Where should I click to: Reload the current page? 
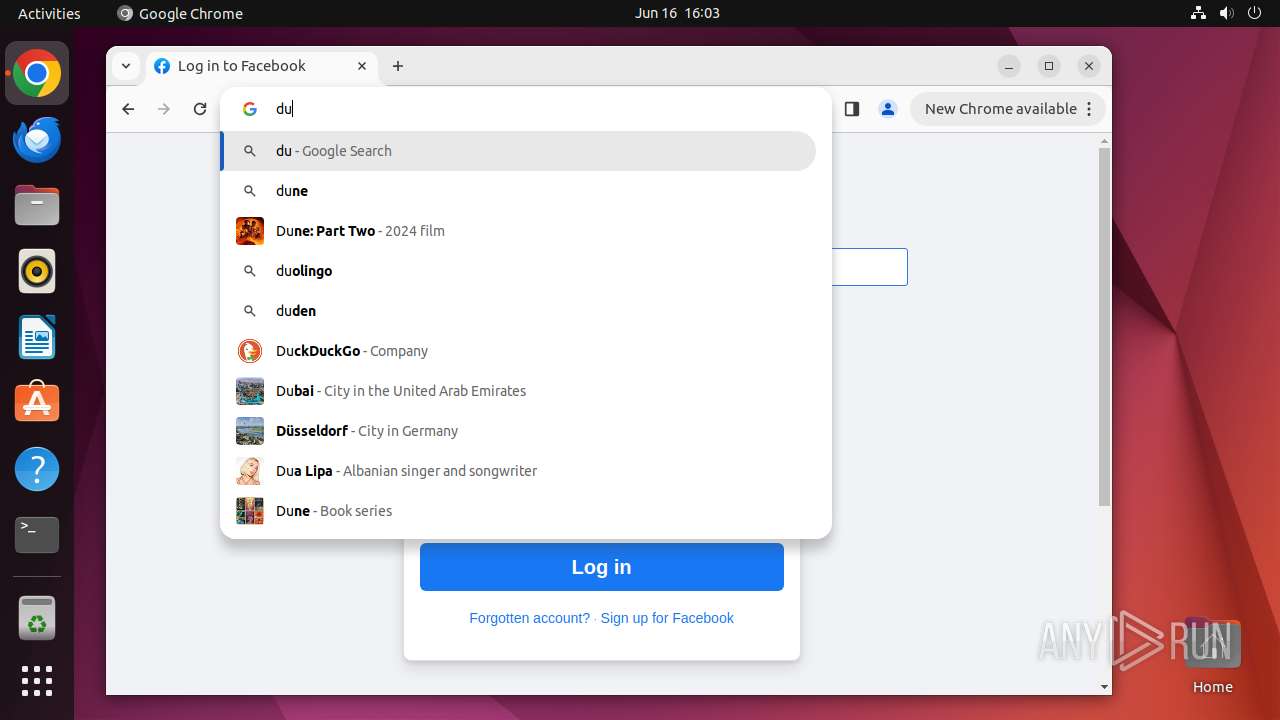[200, 109]
